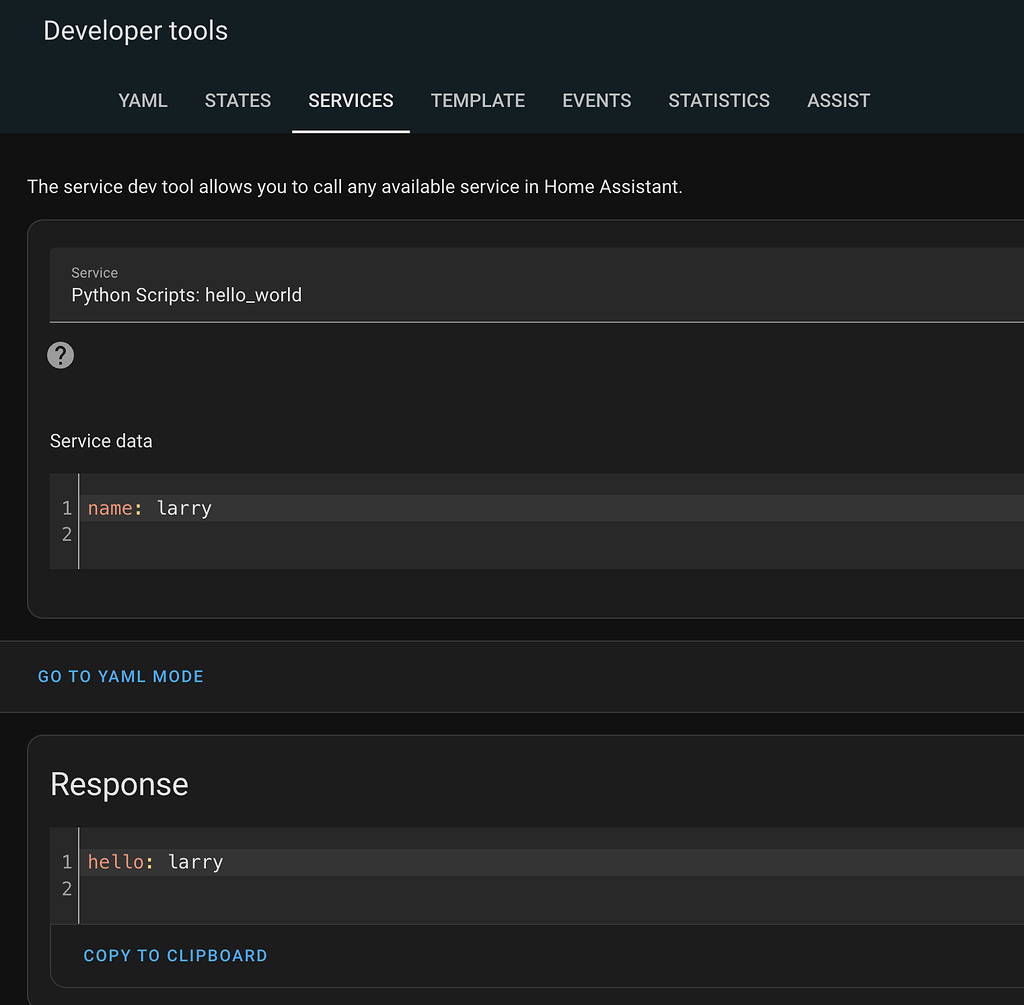Image resolution: width=1024 pixels, height=1005 pixels.
Task: Click the help question mark icon
Action: [60, 355]
